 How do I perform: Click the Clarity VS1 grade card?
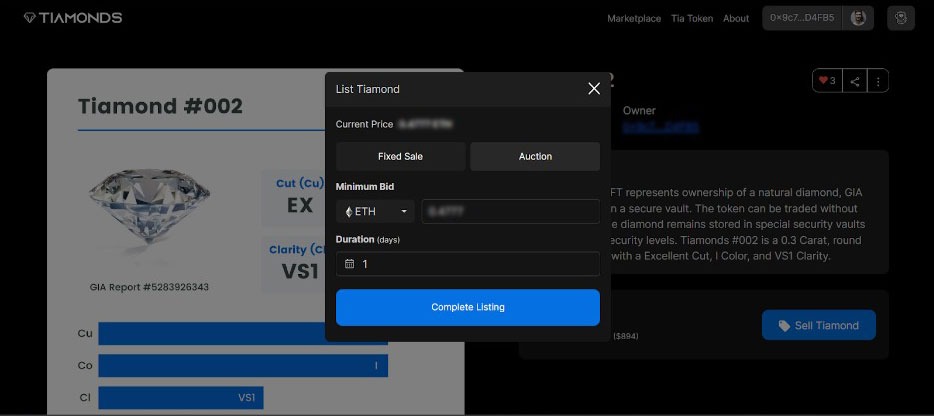[x=294, y=264]
